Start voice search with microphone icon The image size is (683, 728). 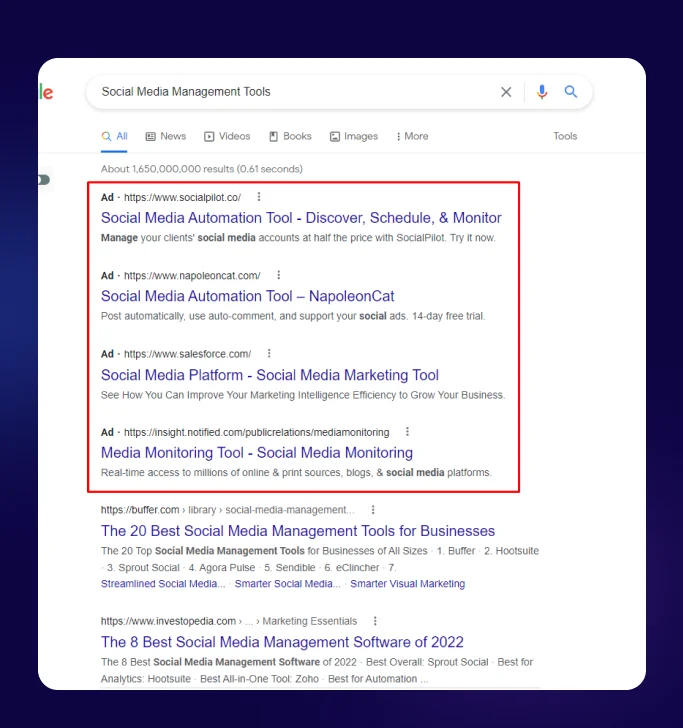(541, 92)
